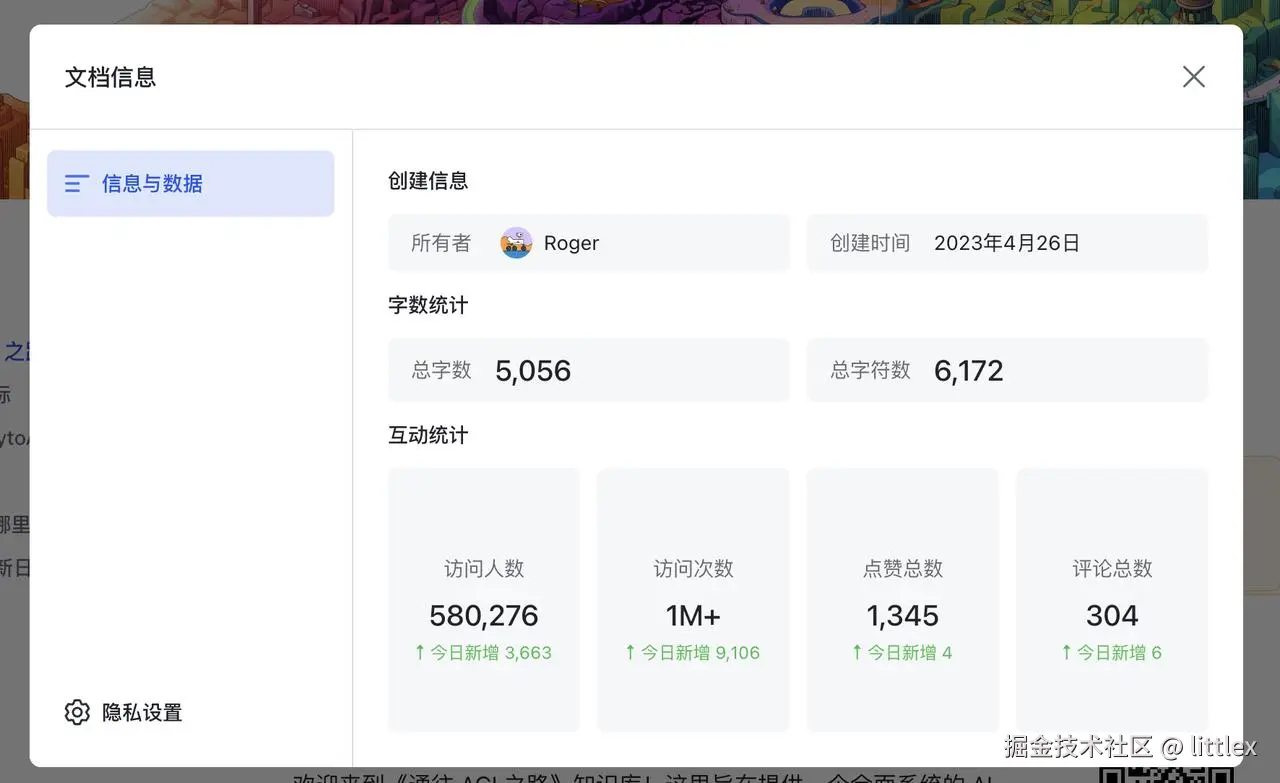This screenshot has width=1280, height=783.
Task: Click 今日新增 4 under 点赞总数
Action: 902,653
